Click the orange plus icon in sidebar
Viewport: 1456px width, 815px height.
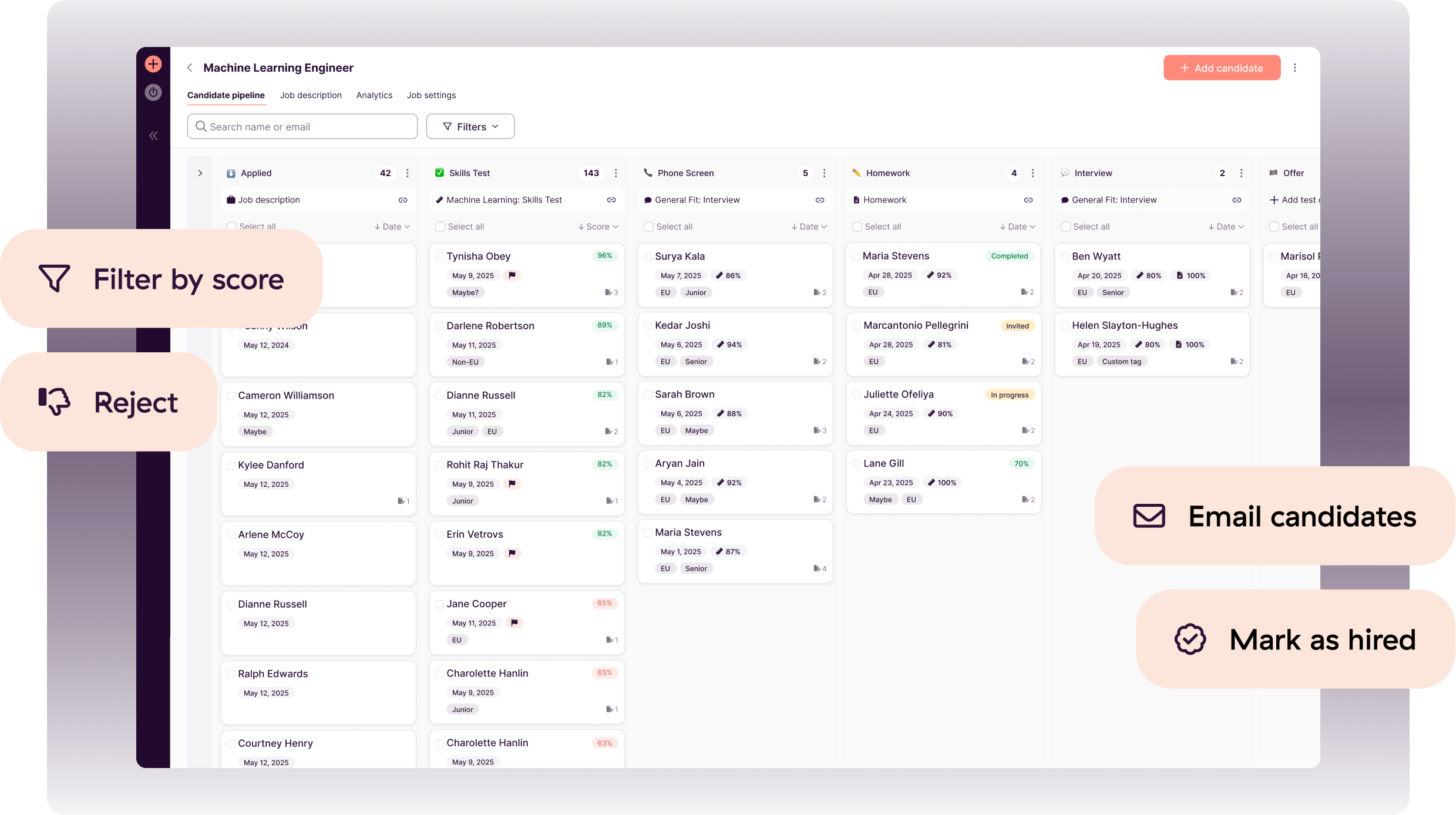[x=153, y=64]
